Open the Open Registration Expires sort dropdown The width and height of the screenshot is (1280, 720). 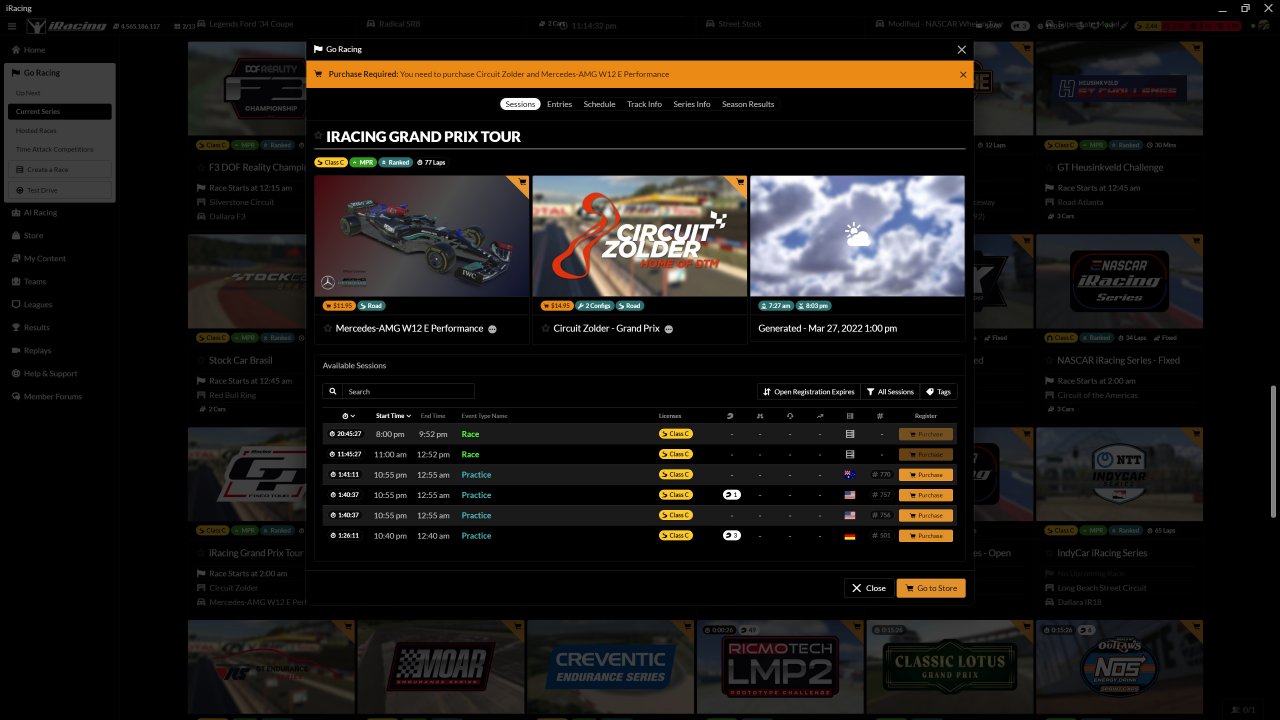point(808,391)
